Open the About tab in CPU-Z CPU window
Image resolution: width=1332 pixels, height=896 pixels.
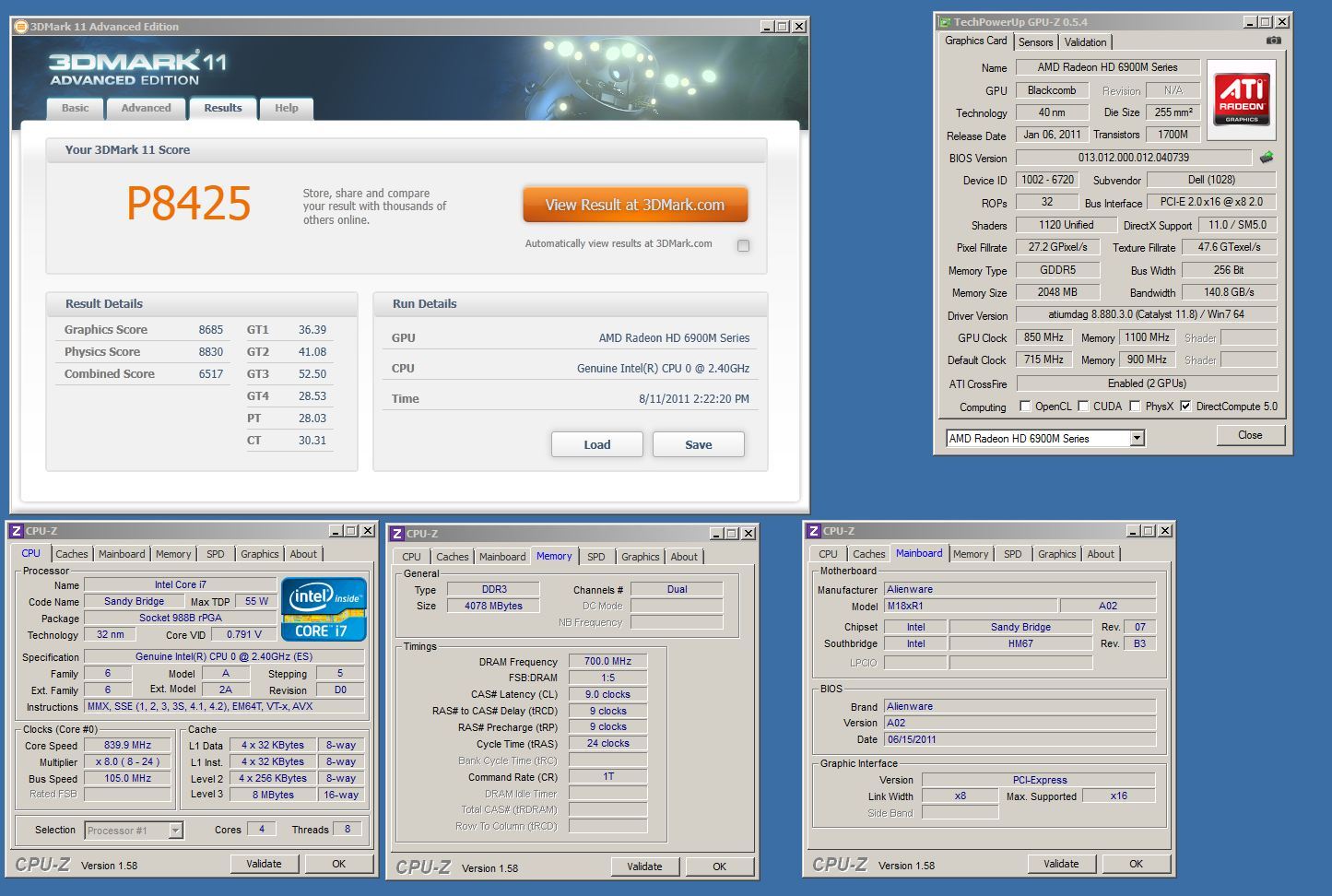pos(303,554)
